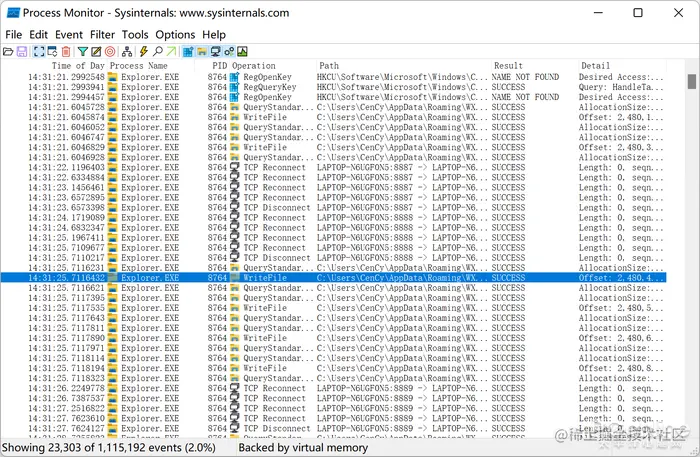Viewport: 700px width, 457px height.
Task: Clear the display with the trash icon
Action: tap(66, 52)
